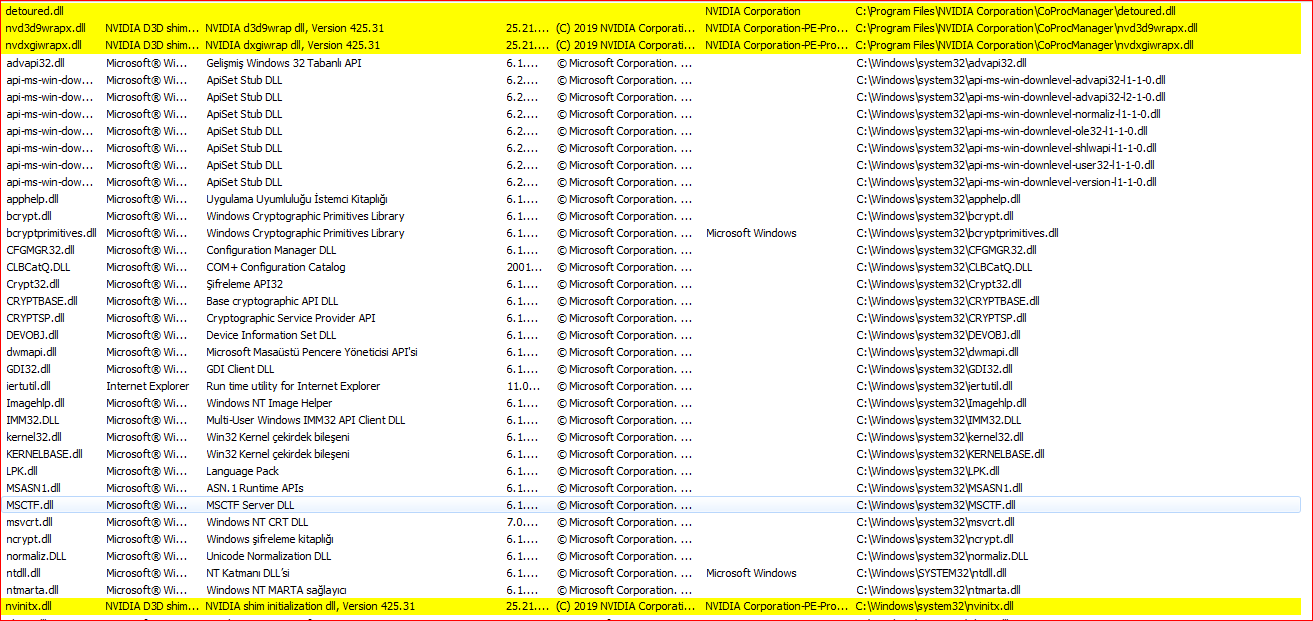Viewport: 1313px width, 621px height.
Task: Select the apphelp.dll name cell
Action: (34, 199)
